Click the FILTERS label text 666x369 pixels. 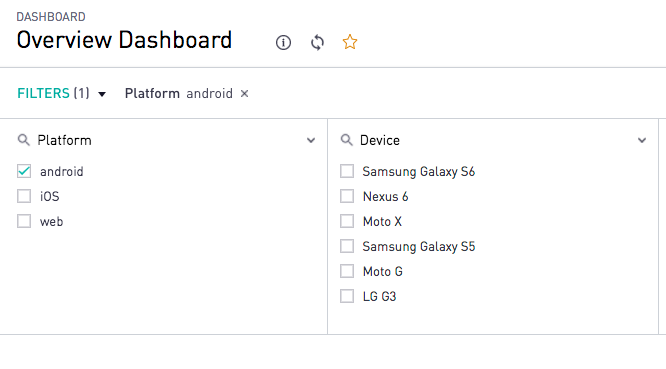point(43,93)
